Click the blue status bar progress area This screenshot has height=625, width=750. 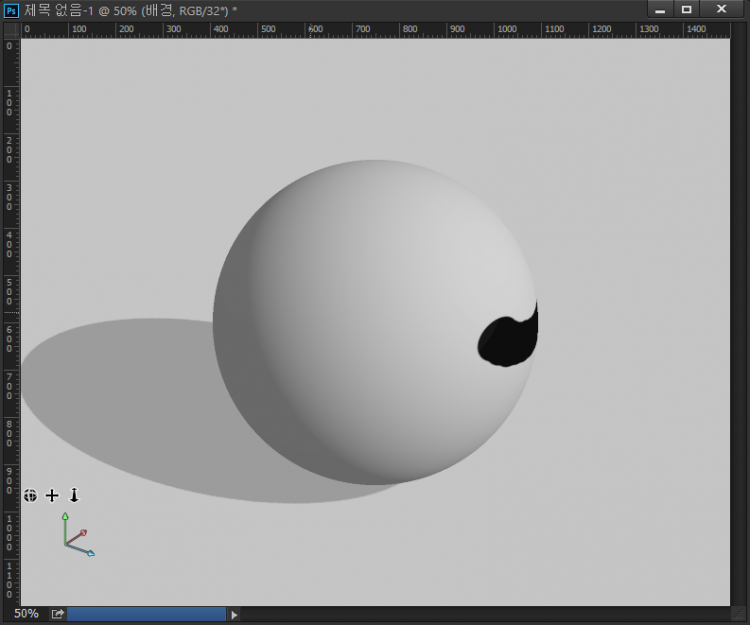[146, 614]
